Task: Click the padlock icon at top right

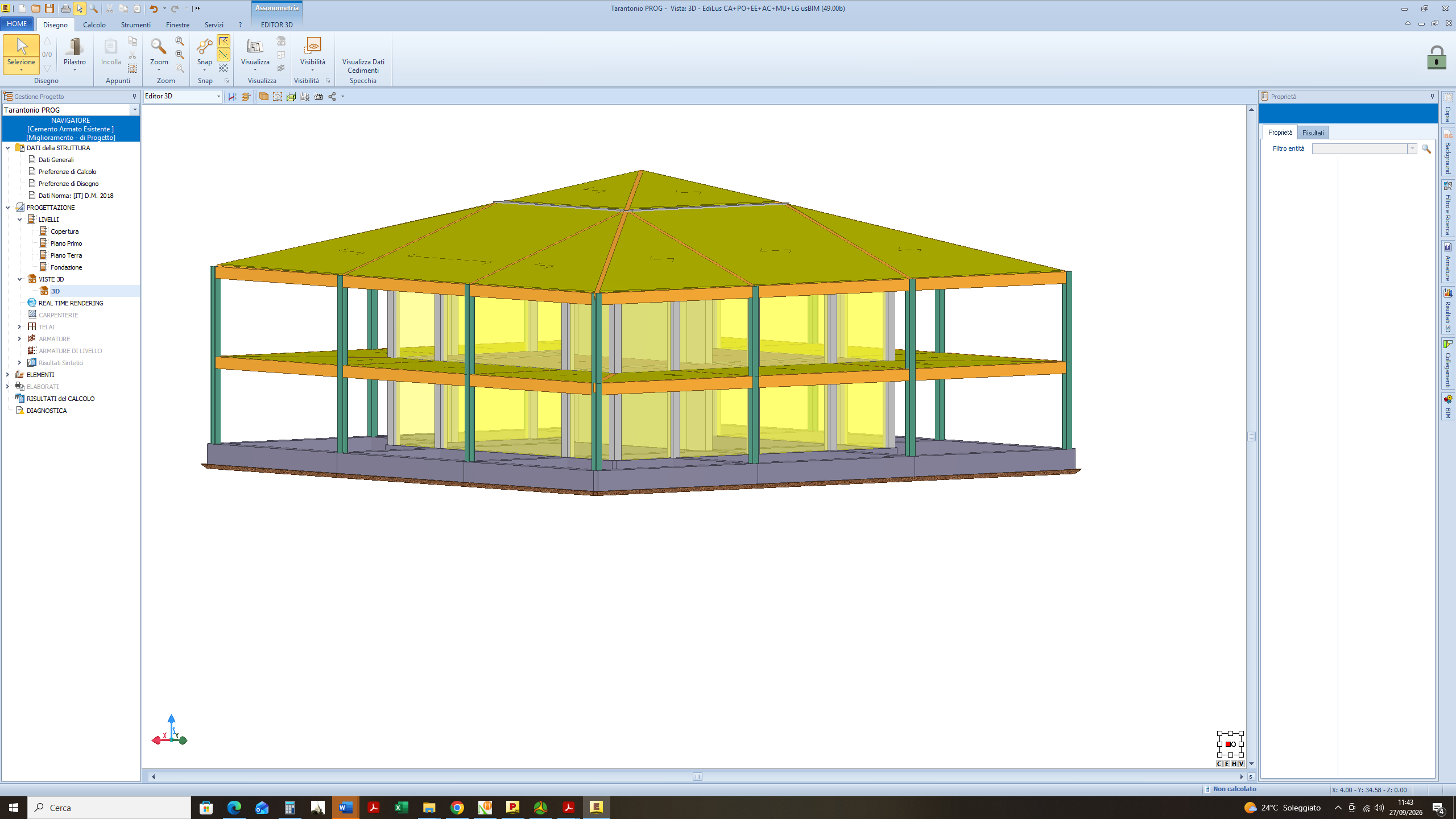Action: [x=1437, y=57]
